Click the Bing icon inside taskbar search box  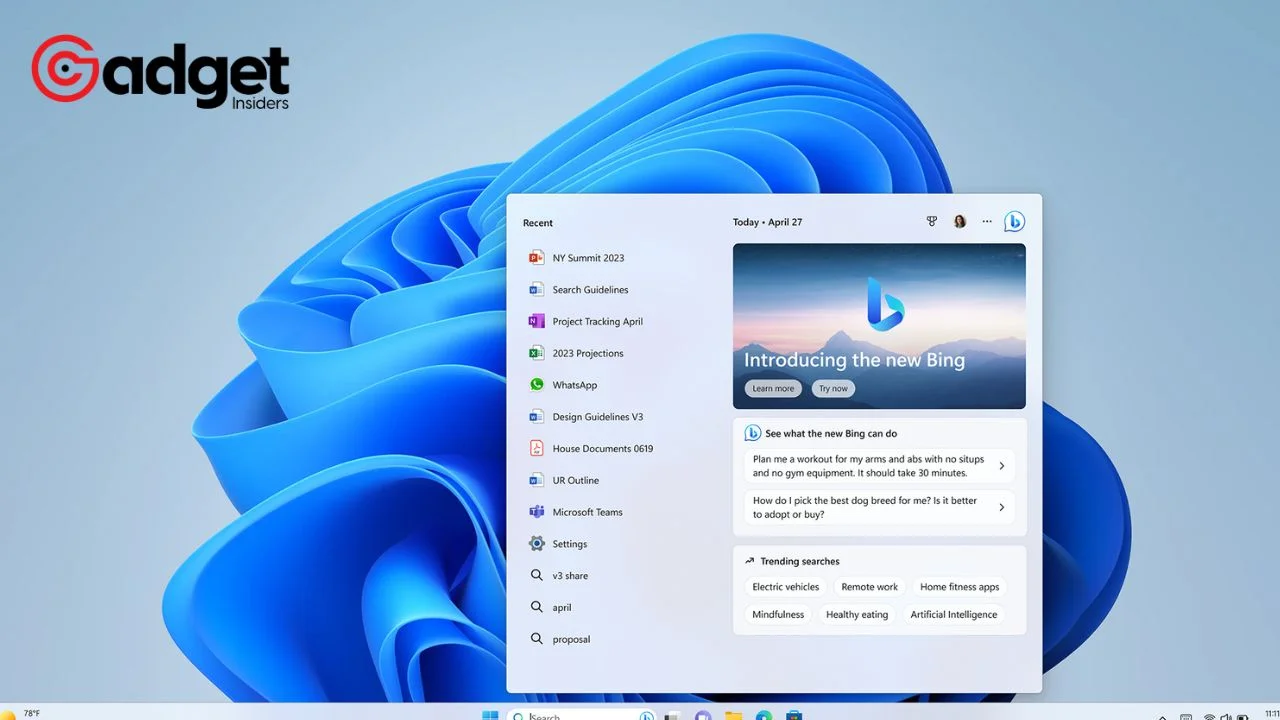pos(646,715)
